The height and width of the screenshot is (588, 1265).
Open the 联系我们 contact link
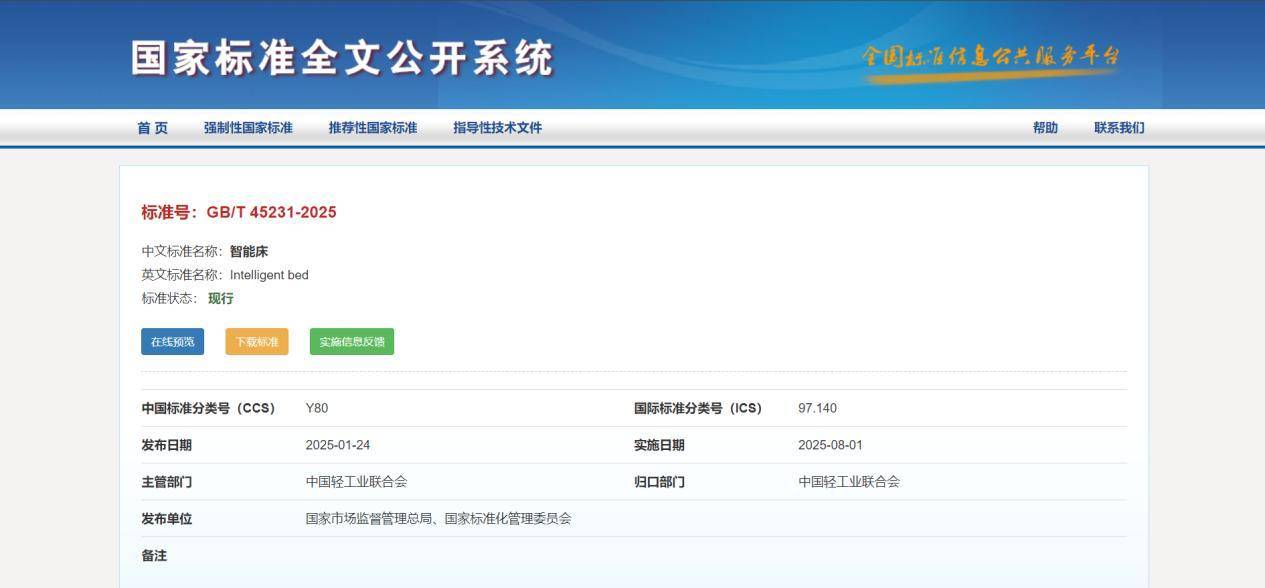click(x=1119, y=128)
